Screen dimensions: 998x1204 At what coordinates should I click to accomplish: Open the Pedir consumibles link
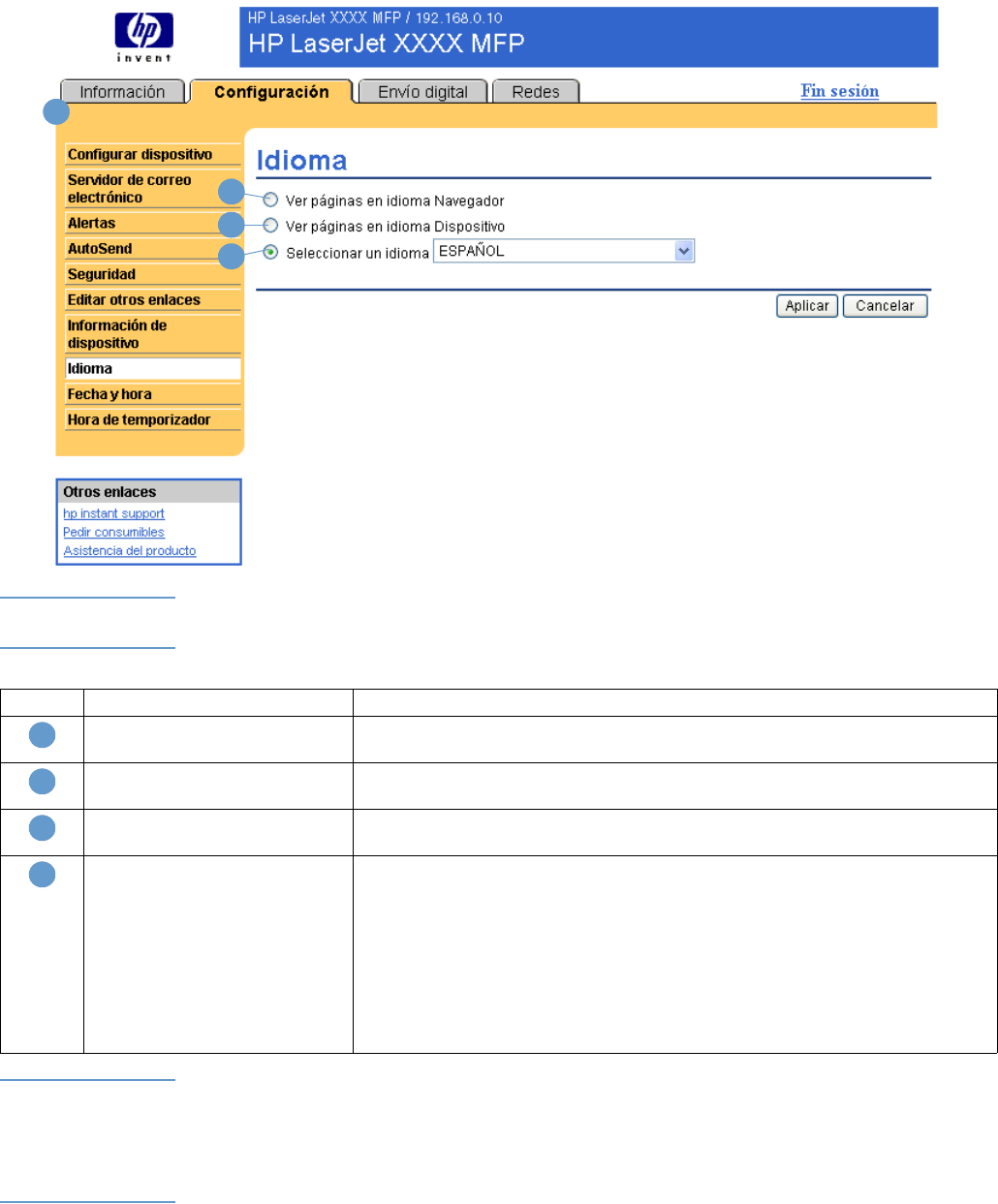point(113,532)
